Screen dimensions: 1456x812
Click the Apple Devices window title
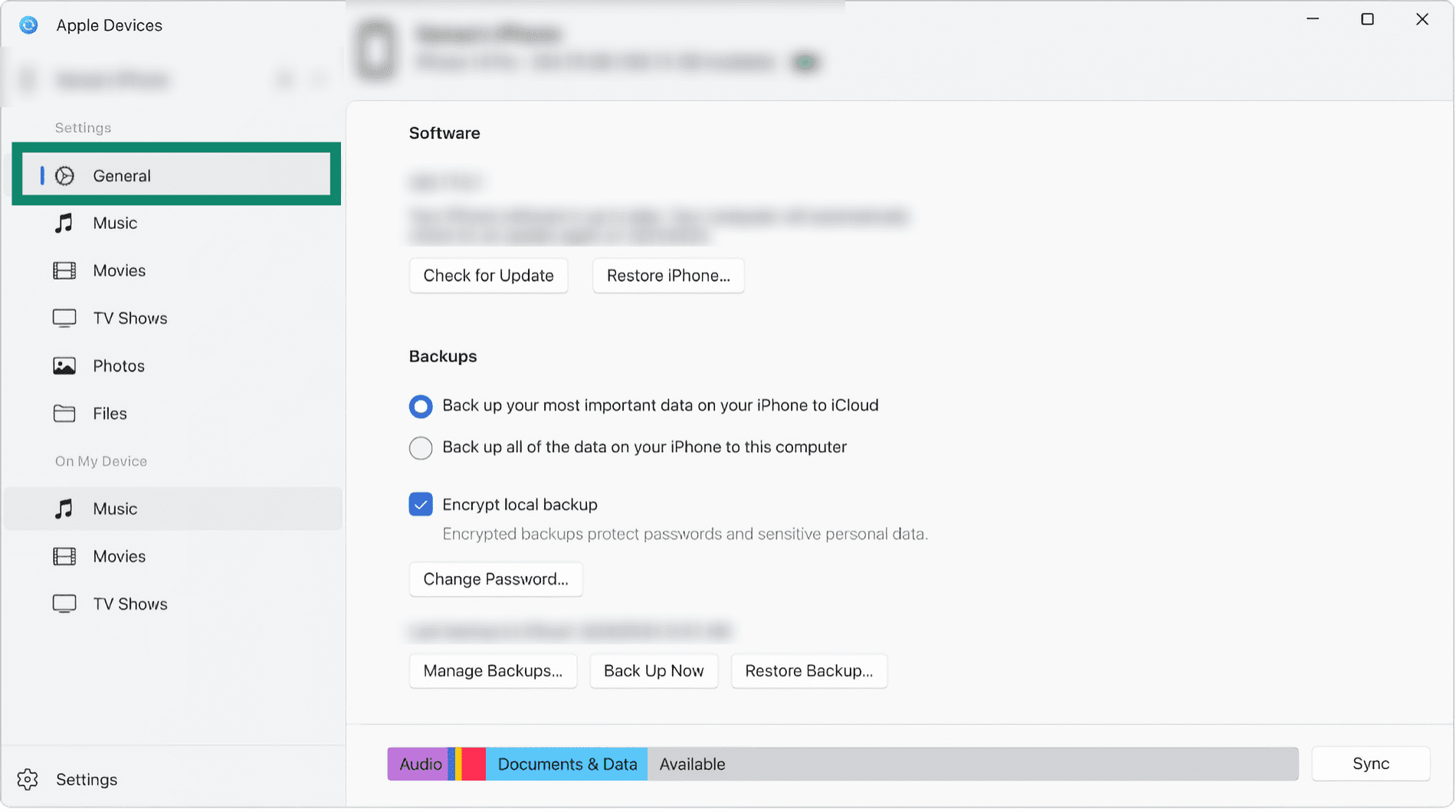(110, 25)
